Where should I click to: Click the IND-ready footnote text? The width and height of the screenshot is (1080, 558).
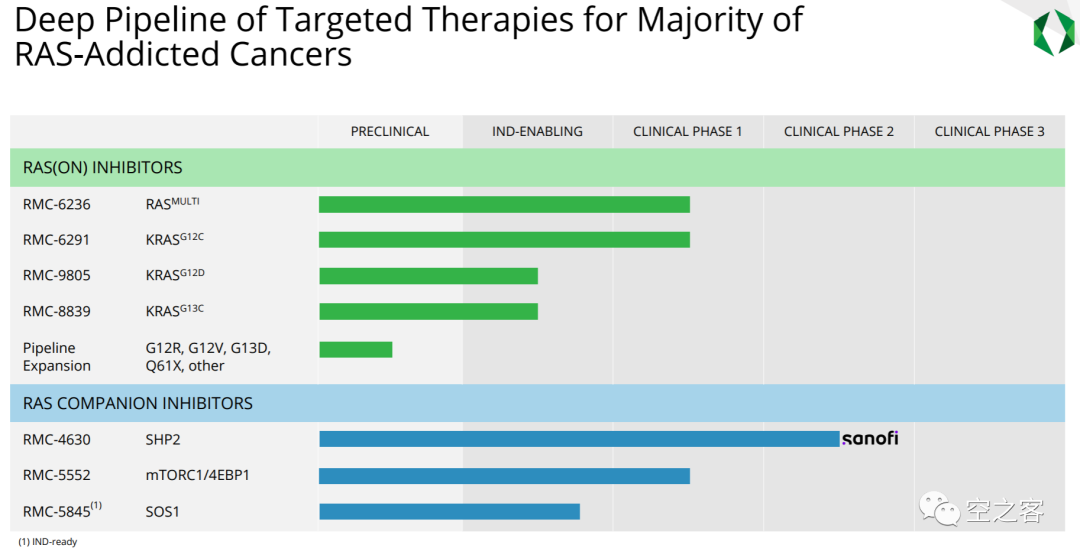47,542
